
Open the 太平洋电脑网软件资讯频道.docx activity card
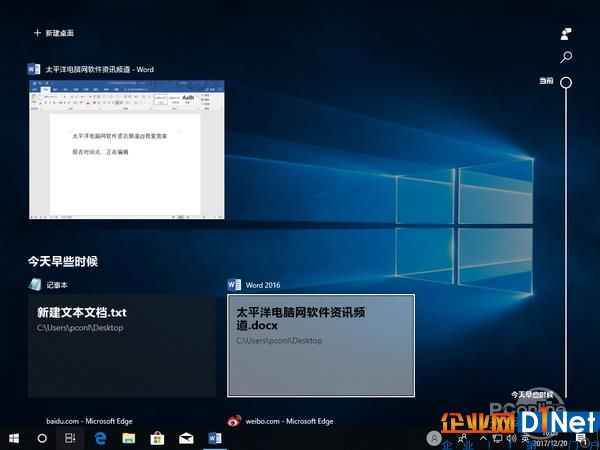coord(321,346)
